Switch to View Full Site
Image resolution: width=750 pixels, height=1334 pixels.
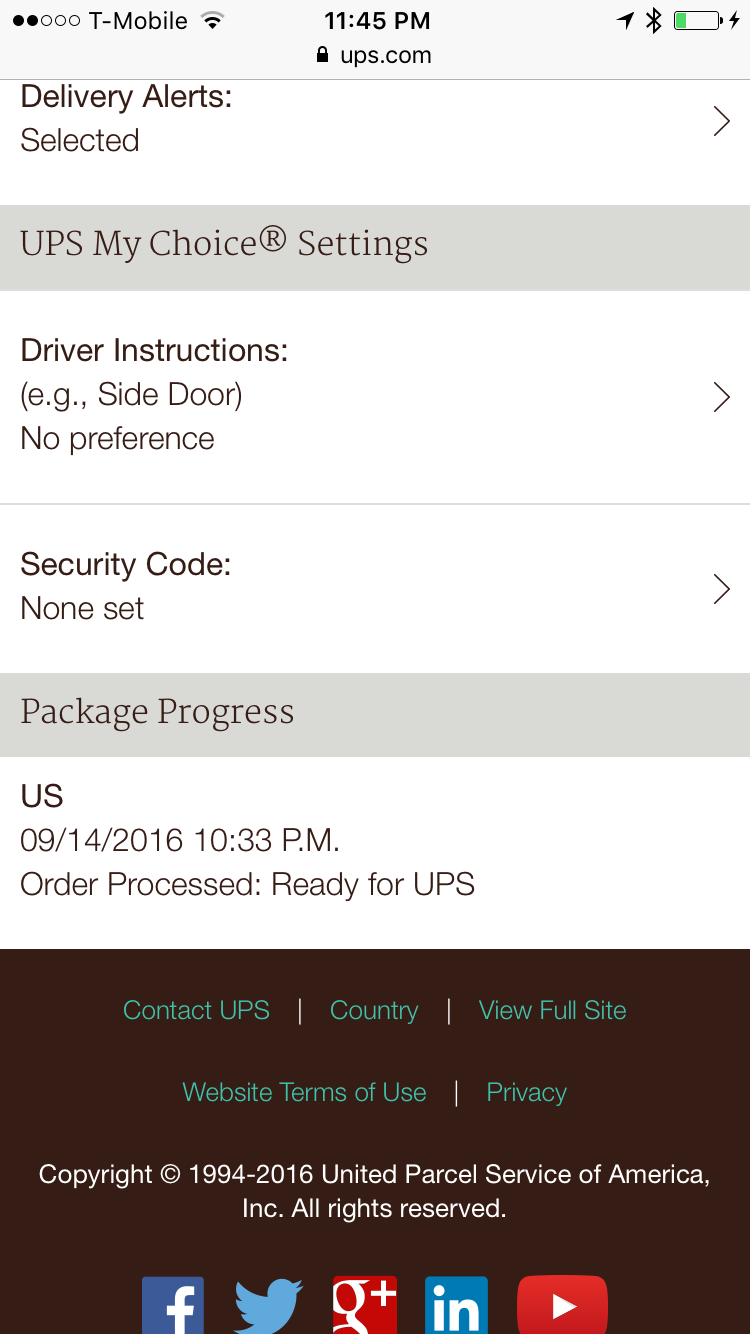553,1010
